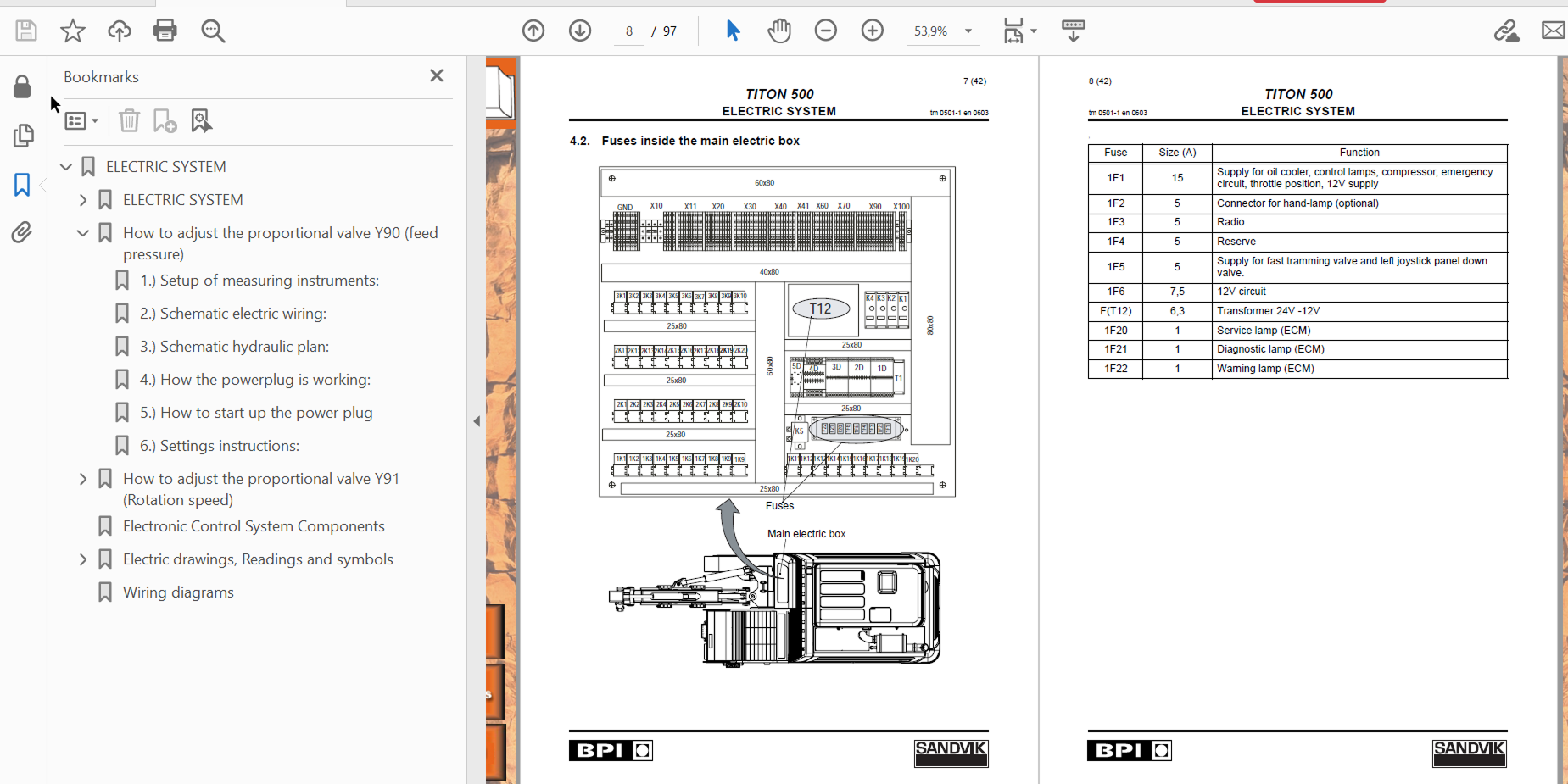
Task: Open How the powerplug is working bookmark
Action: coord(255,380)
